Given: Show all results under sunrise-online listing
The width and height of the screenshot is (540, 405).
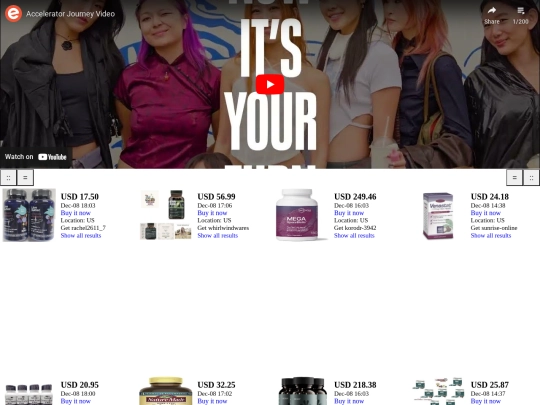Looking at the screenshot, I should pos(491,236).
